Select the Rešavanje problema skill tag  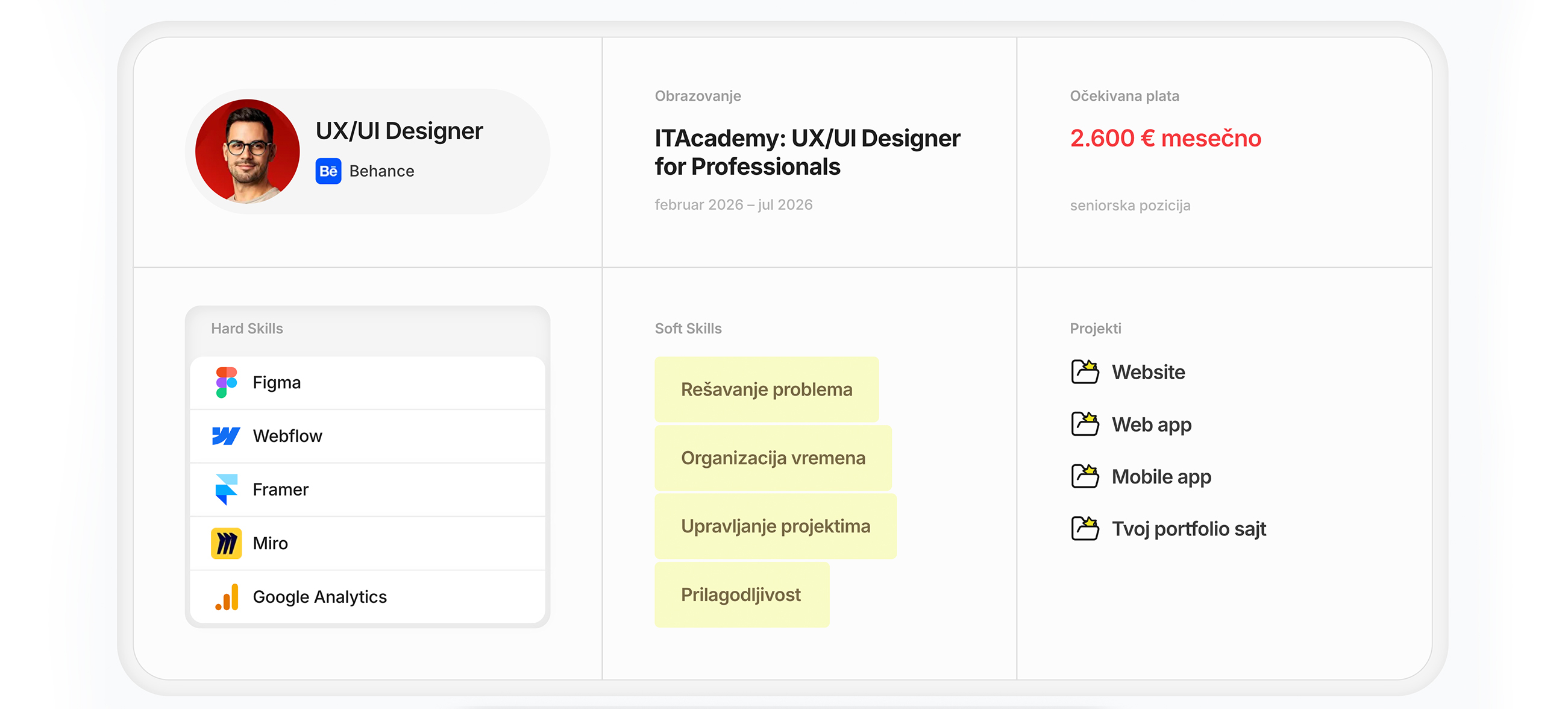[767, 389]
